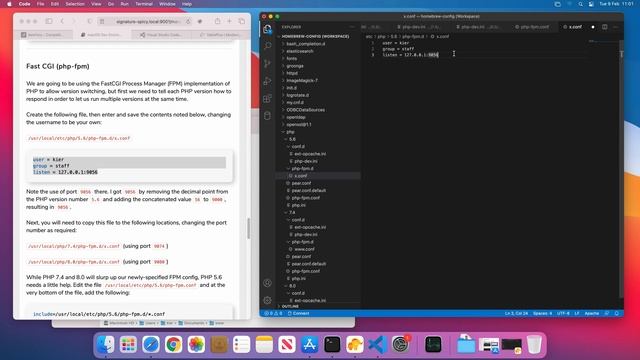This screenshot has height=360, width=640.
Task: Collapse the php folder in Explorer
Action: [290, 132]
